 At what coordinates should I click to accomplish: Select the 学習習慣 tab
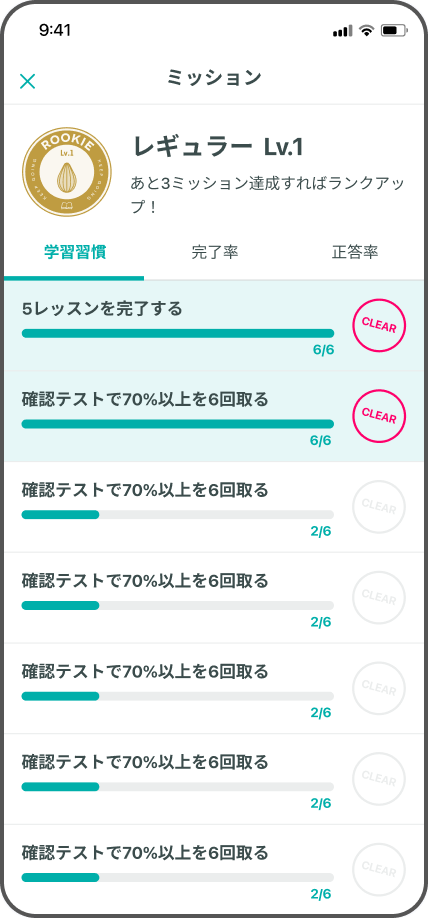click(74, 252)
